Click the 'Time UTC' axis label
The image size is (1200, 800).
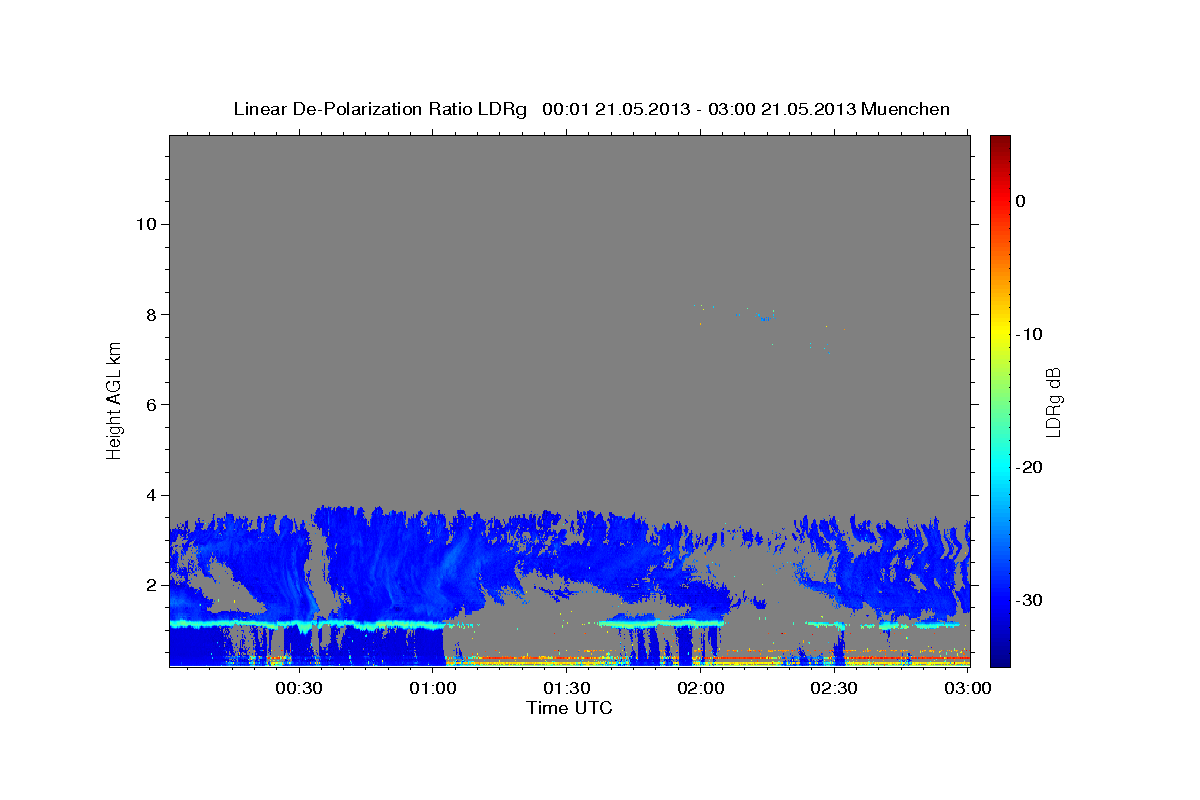(569, 708)
